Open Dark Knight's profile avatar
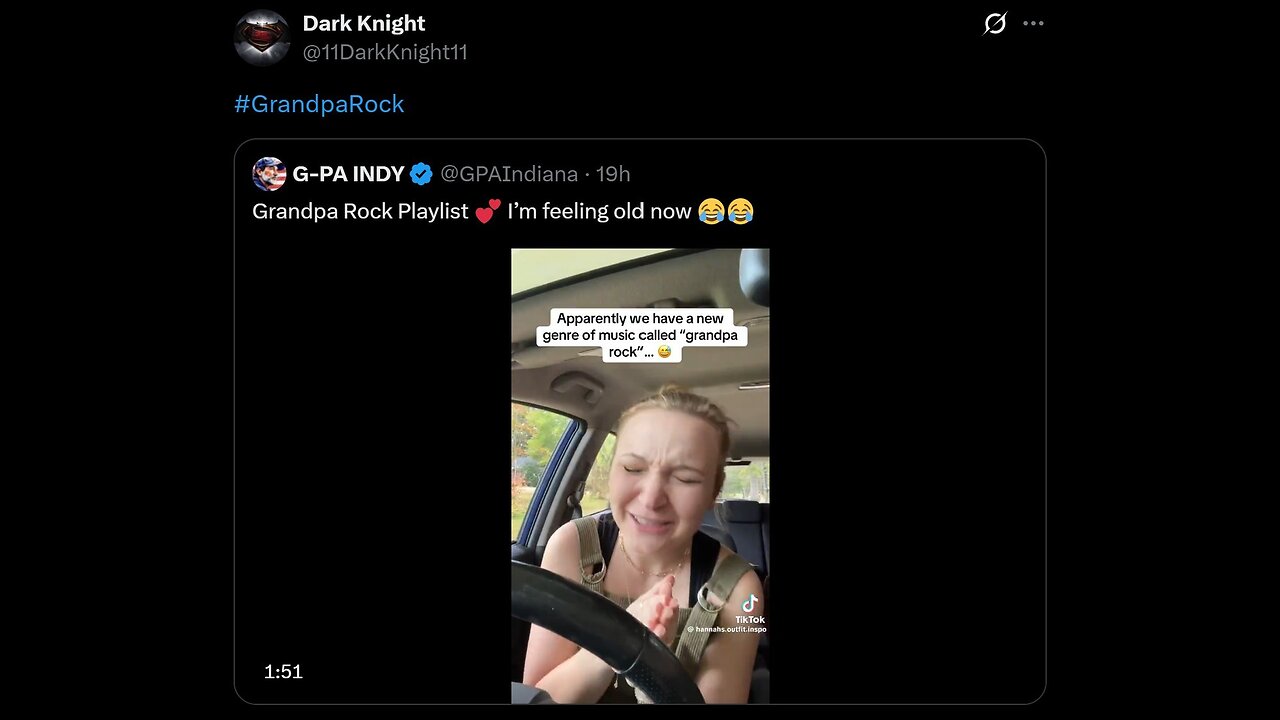1280x720 pixels. [262, 38]
